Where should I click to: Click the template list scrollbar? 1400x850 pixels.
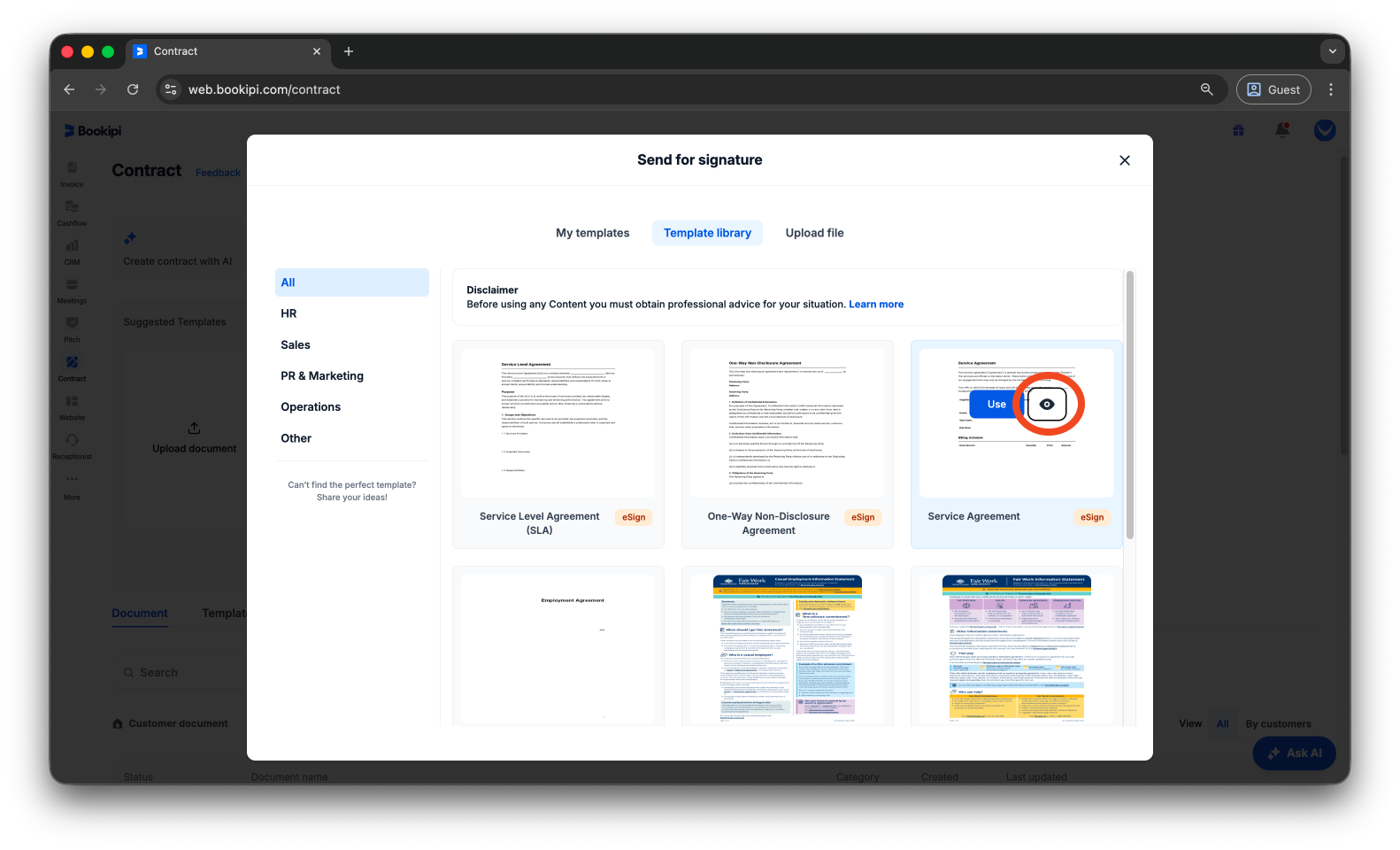(1130, 406)
